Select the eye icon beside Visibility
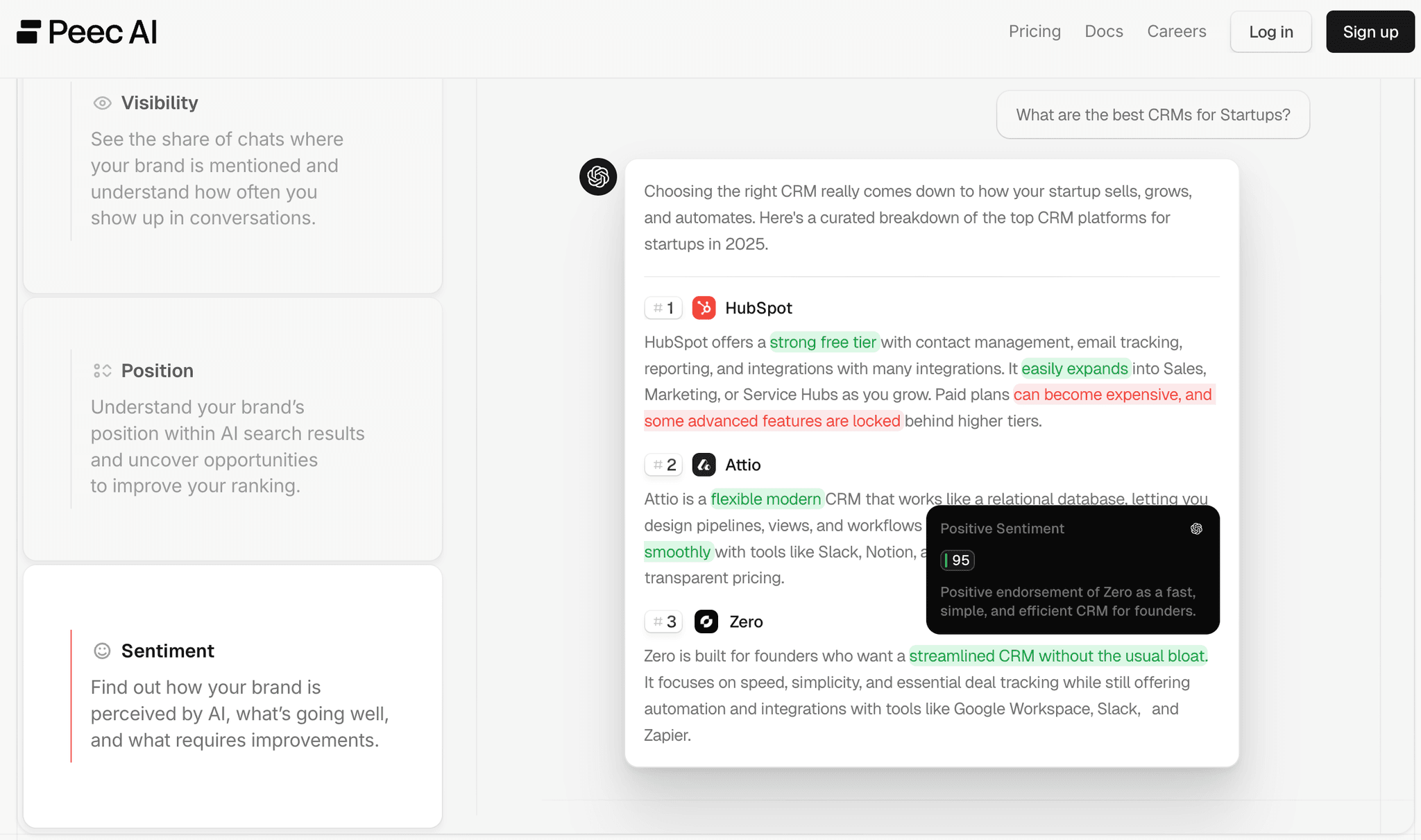 [x=102, y=102]
